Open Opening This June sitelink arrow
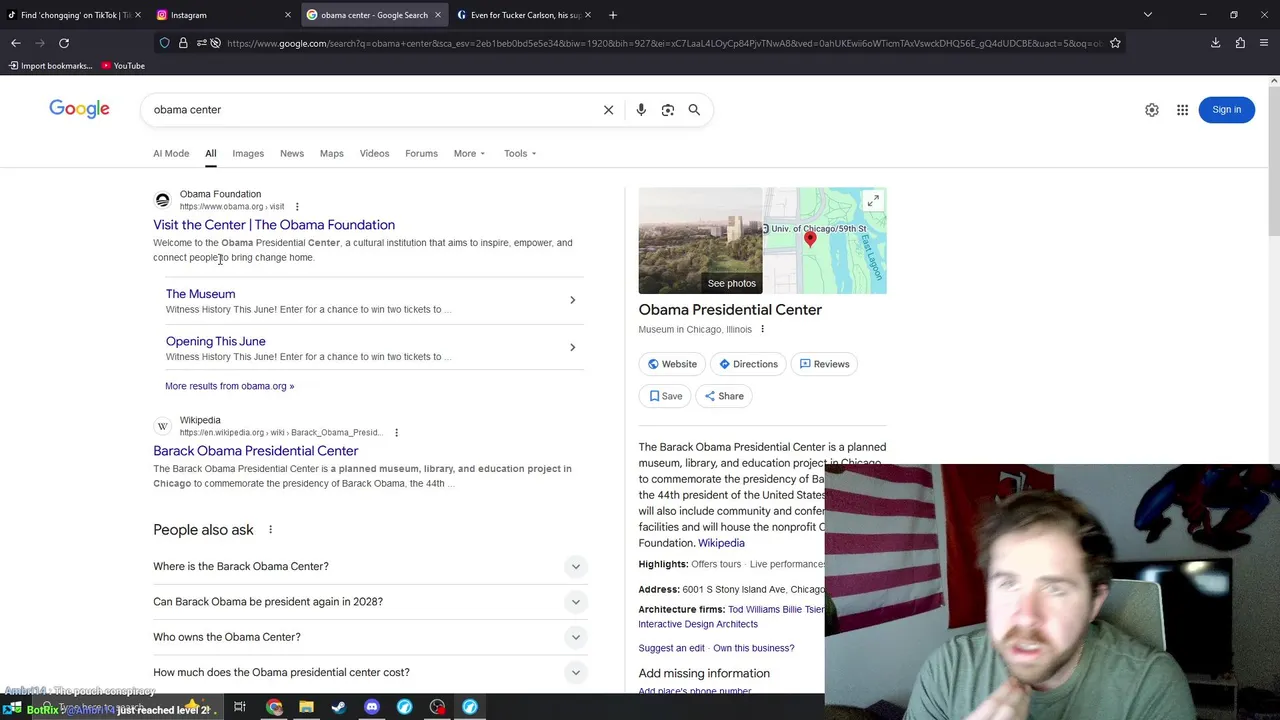The height and width of the screenshot is (720, 1280). pos(572,347)
